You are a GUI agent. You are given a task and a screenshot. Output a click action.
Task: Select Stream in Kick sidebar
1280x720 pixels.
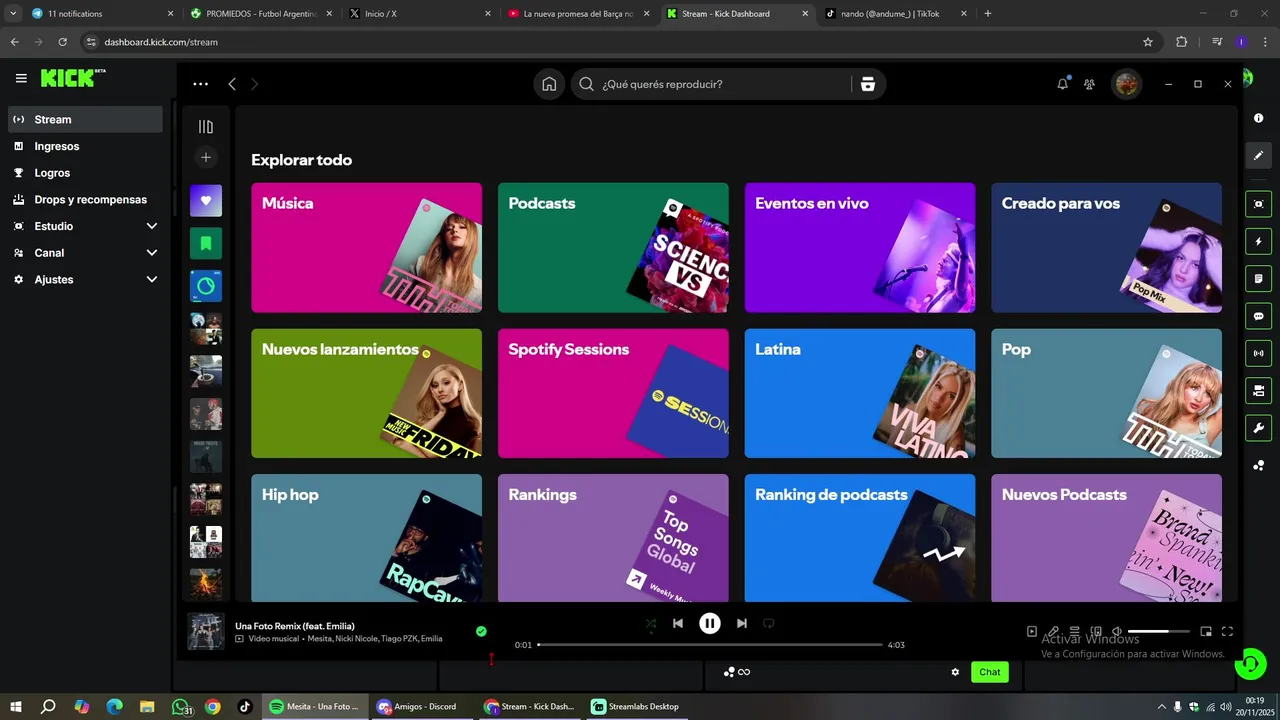(85, 119)
